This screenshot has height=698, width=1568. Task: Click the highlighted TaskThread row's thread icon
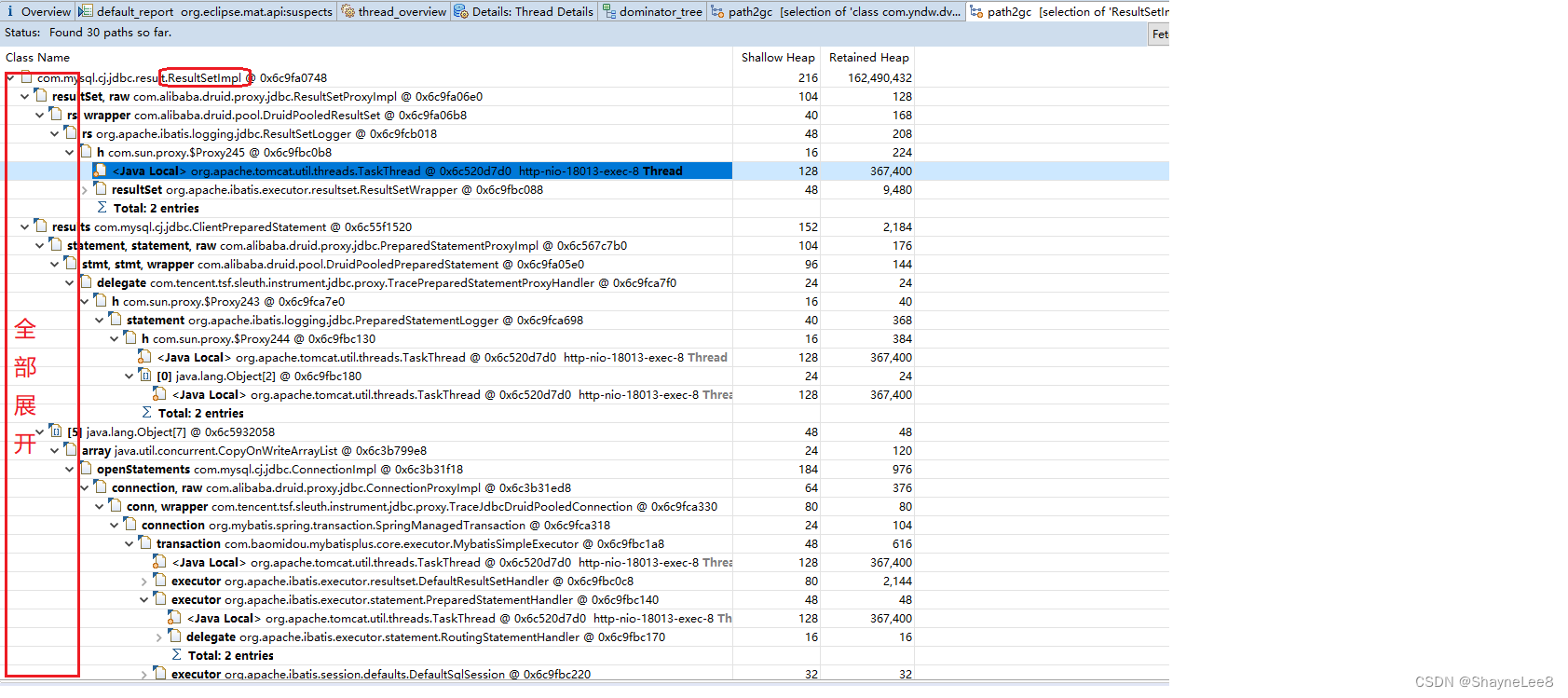[101, 171]
